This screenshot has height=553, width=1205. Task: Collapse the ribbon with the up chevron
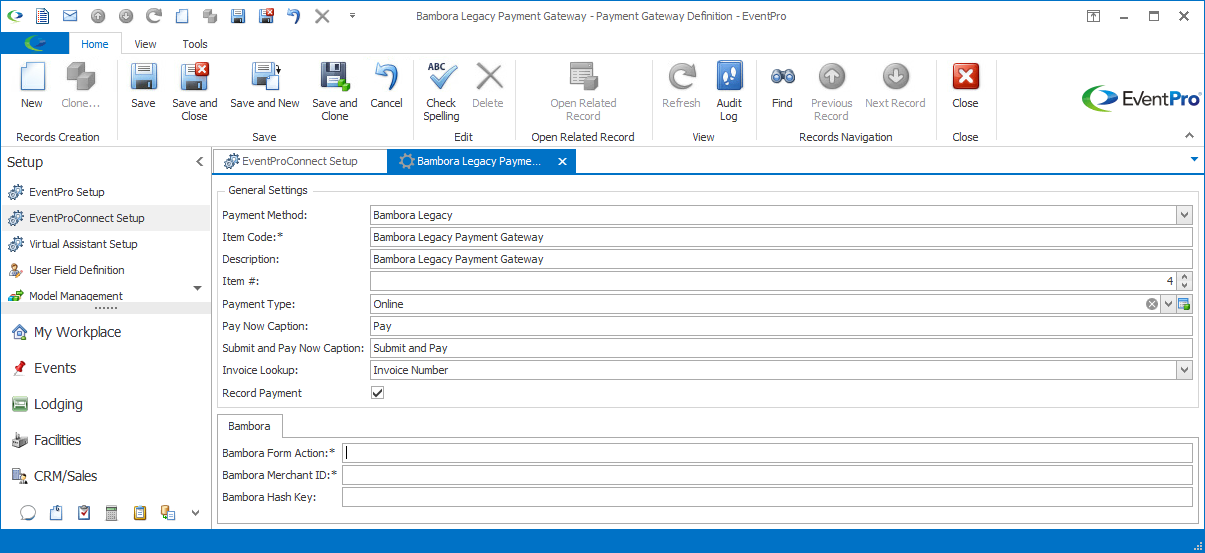click(x=1189, y=136)
